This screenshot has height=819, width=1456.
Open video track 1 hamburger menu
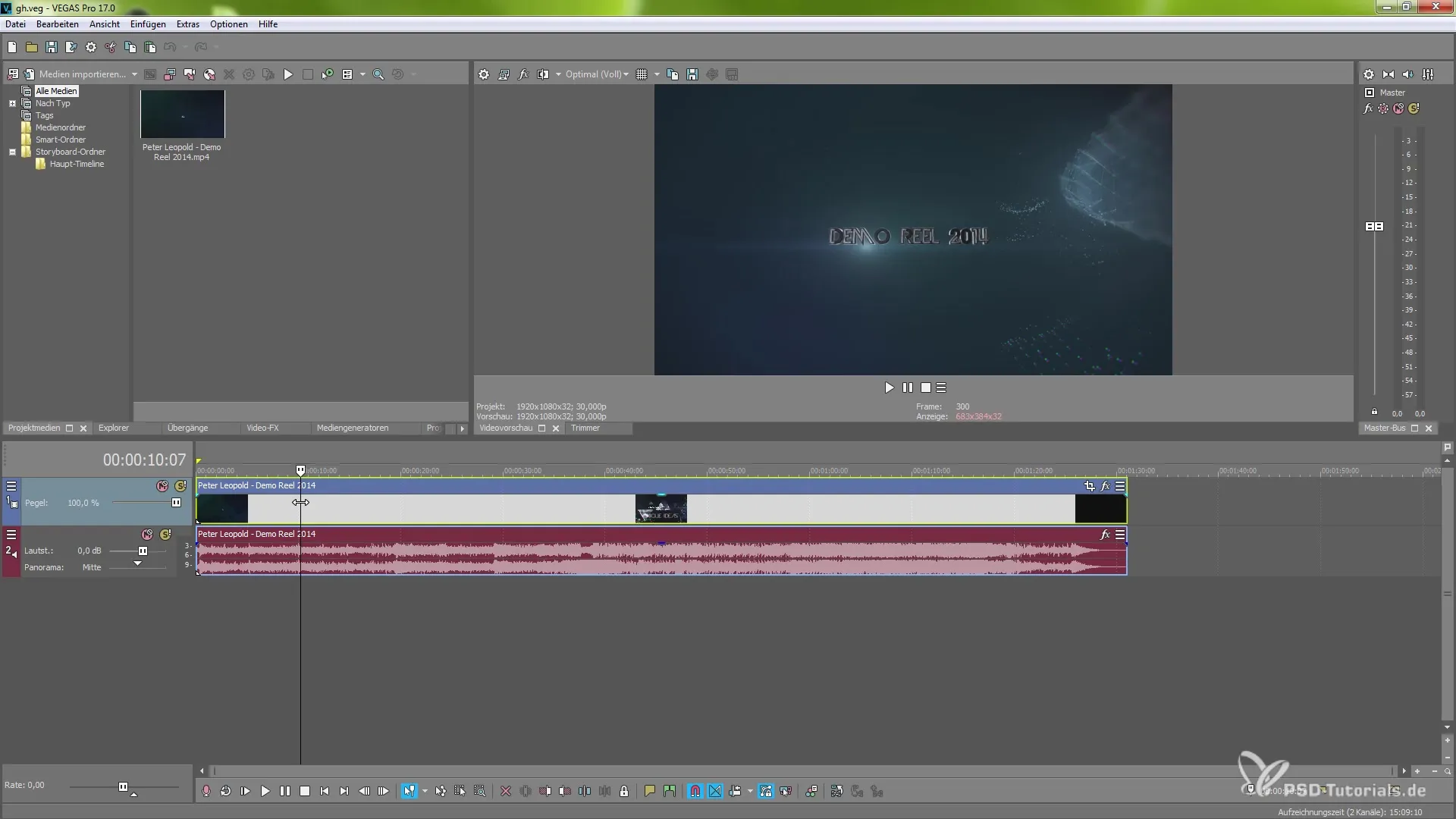click(x=11, y=486)
